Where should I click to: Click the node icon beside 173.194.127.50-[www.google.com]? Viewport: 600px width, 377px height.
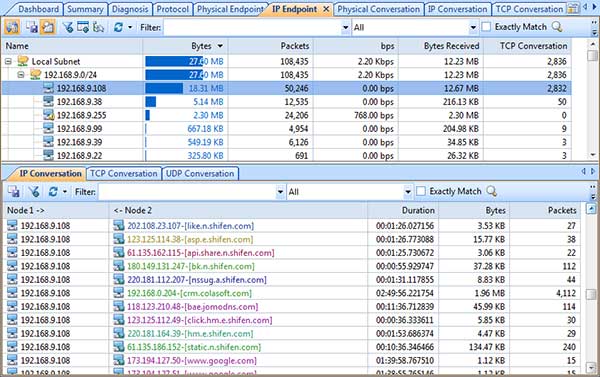pos(119,360)
